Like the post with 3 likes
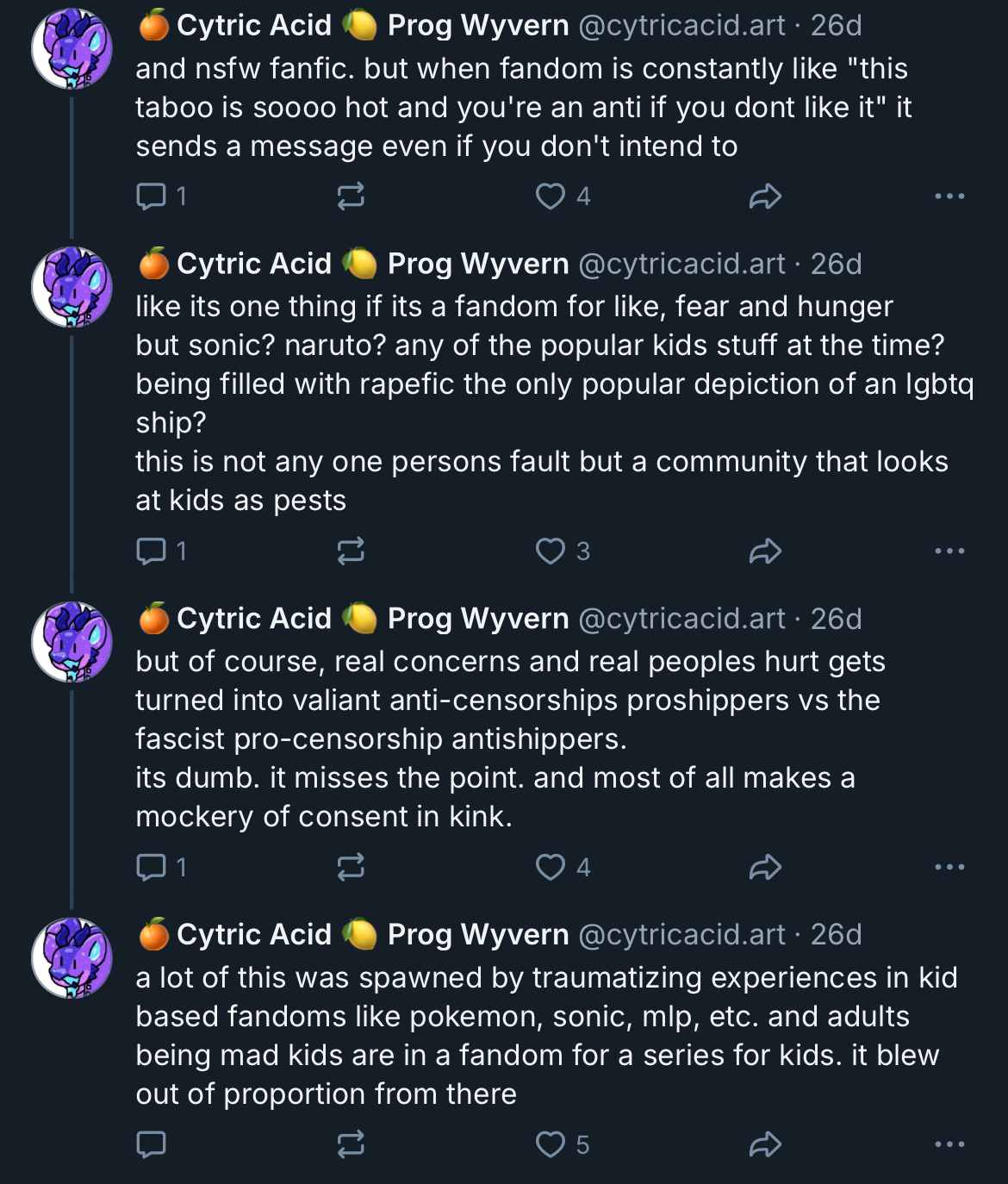Screen dimensions: 1008x1184 [x=551, y=551]
